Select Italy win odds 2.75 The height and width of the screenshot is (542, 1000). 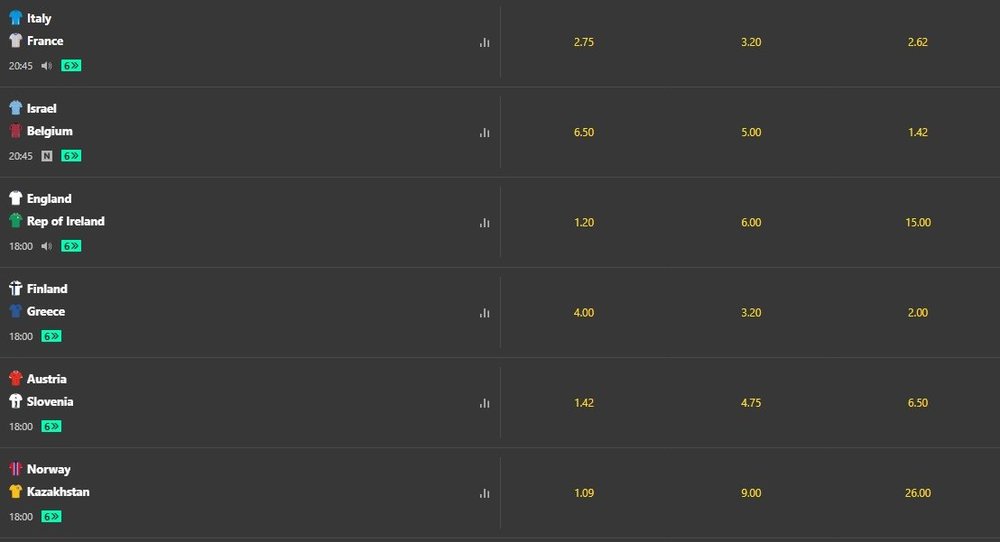click(x=584, y=42)
